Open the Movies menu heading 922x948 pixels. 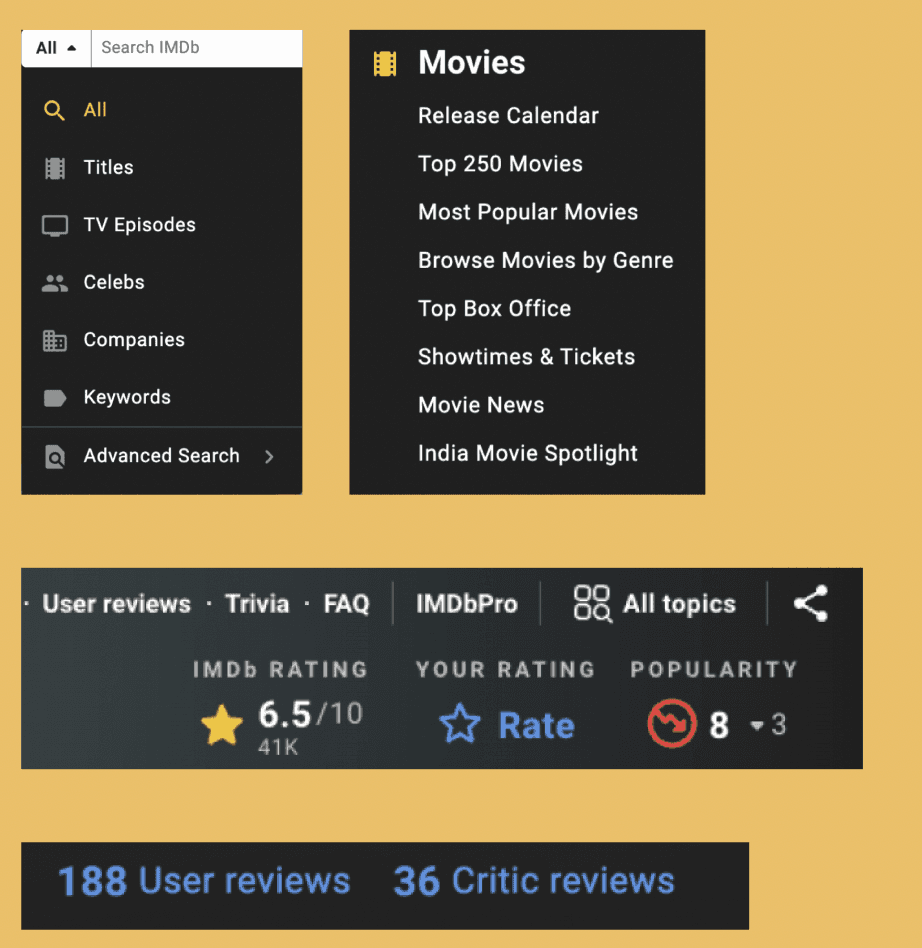tap(472, 62)
